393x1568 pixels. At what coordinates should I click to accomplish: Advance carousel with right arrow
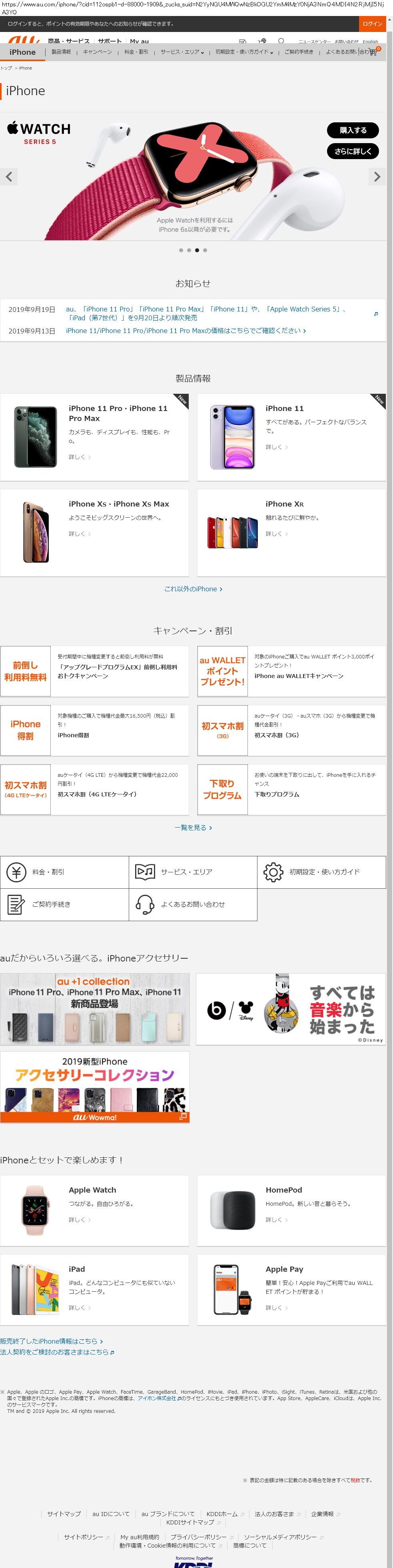(x=377, y=177)
